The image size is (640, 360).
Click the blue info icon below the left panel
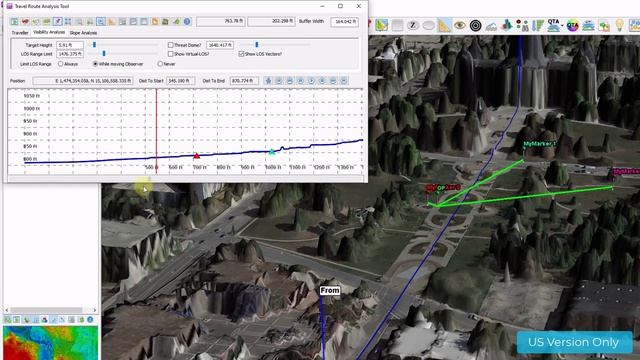90,320
